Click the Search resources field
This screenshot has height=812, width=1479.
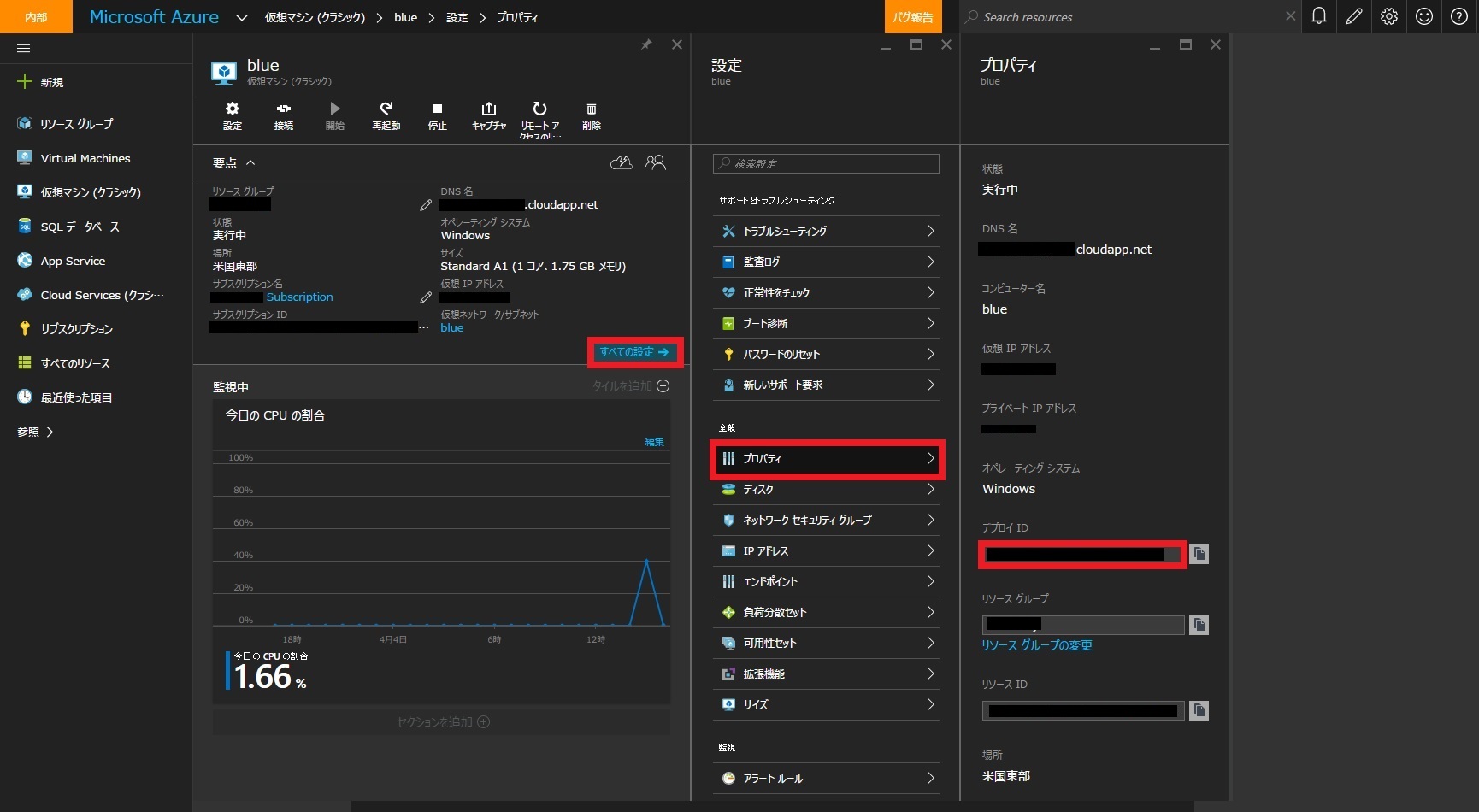[x=1128, y=17]
